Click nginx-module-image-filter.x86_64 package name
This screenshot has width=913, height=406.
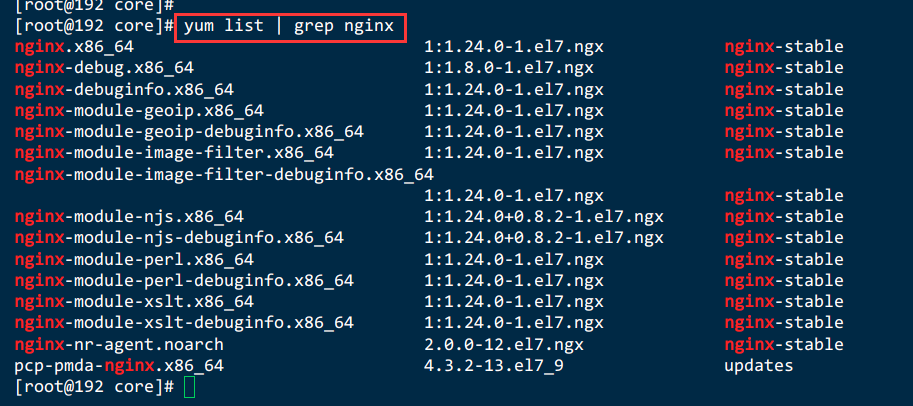pyautogui.click(x=174, y=153)
